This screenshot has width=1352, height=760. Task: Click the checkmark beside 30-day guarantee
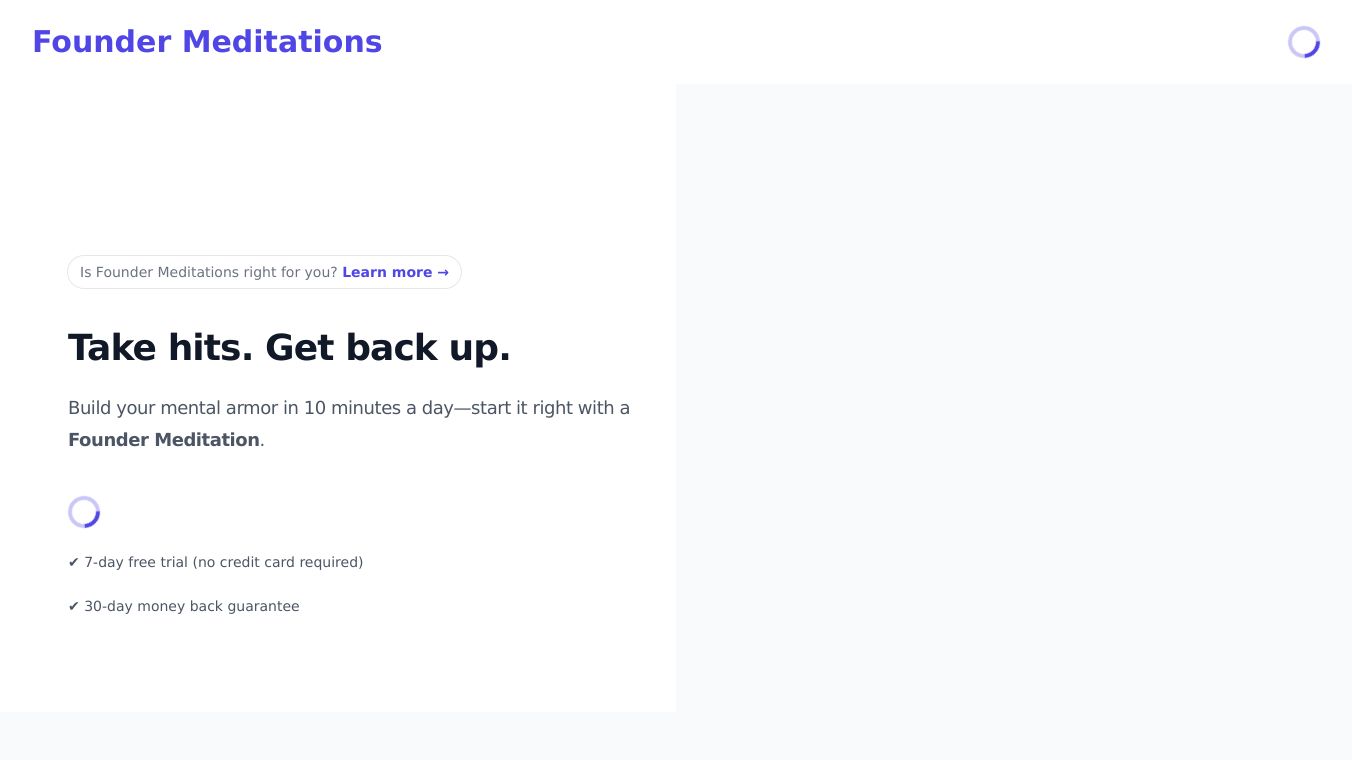click(x=73, y=607)
